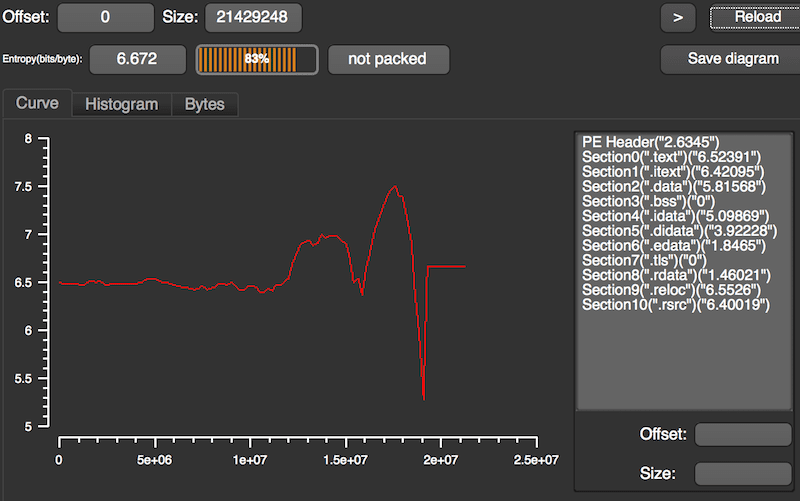800x501 pixels.
Task: Click the 6.5 label on the y-axis
Action: pos(23,283)
